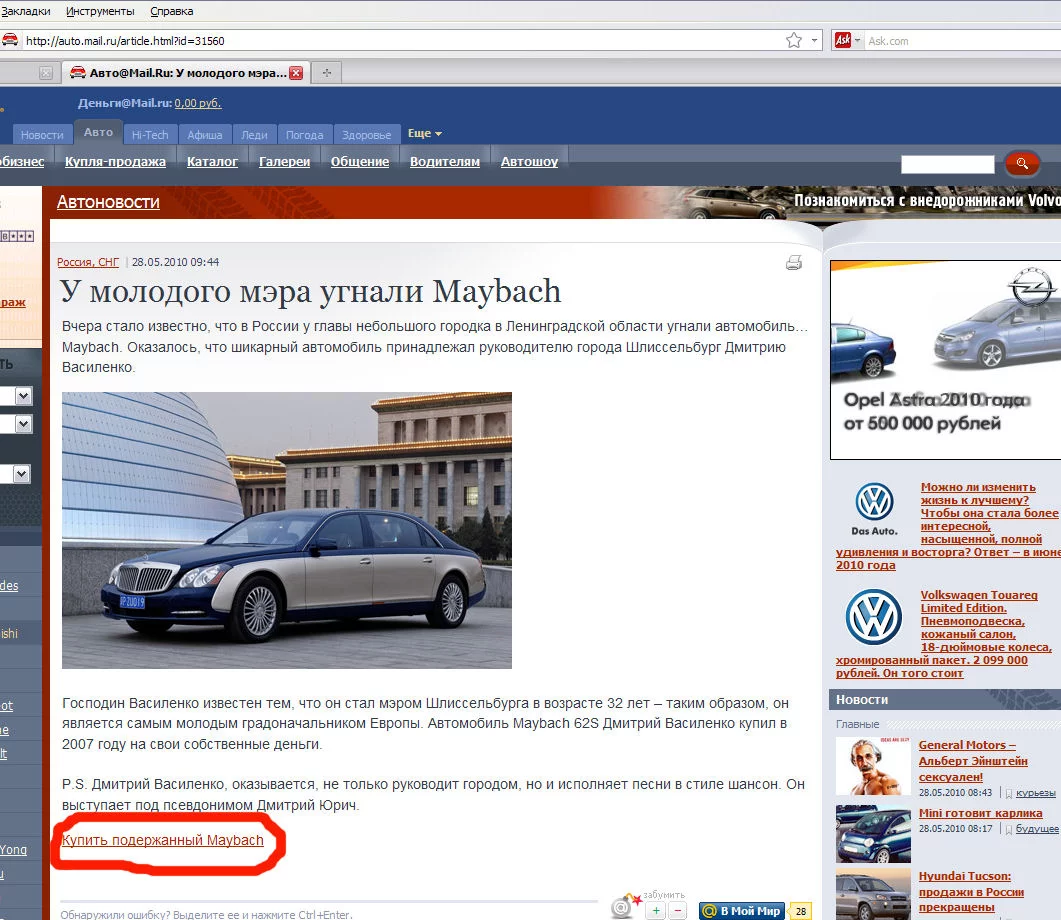1061x920 pixels.
Task: Click the blue Mini car thumbnail
Action: 873,833
